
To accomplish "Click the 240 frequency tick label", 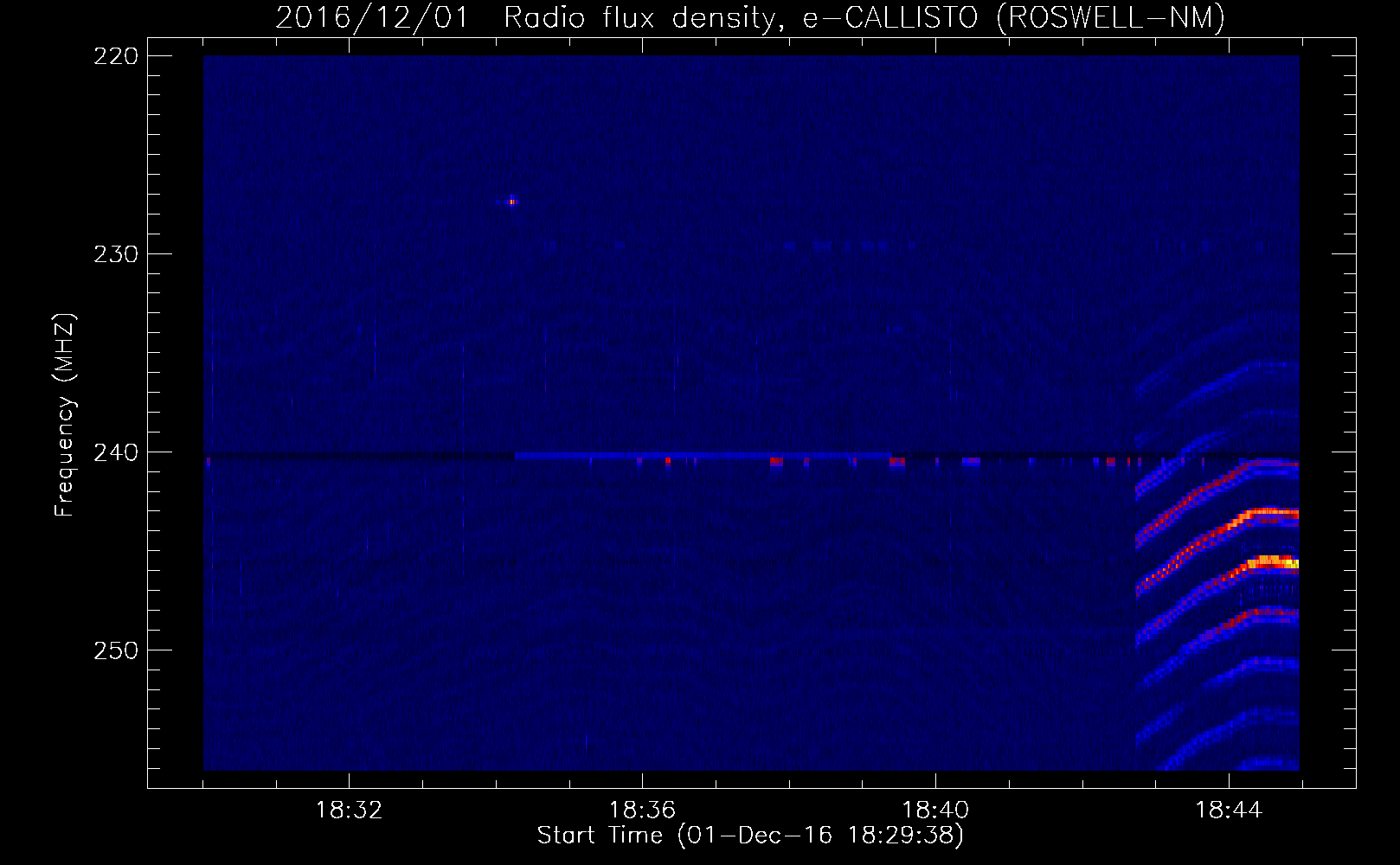I will tap(115, 452).
